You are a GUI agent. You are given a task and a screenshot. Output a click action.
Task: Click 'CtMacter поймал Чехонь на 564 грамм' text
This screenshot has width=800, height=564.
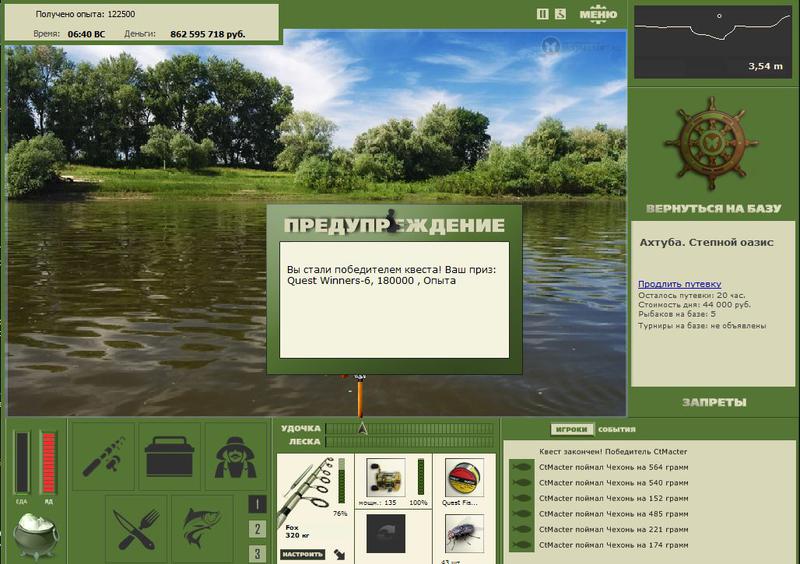pos(613,467)
